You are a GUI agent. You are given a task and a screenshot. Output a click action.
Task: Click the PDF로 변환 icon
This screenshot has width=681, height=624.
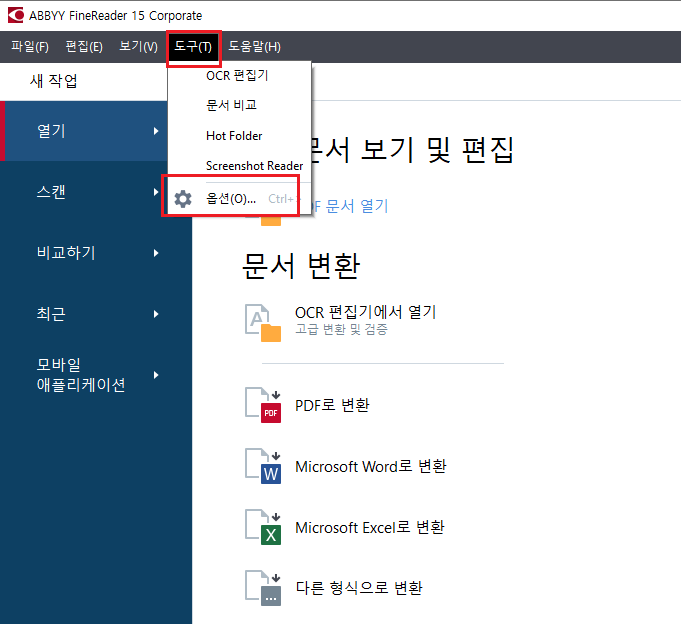[x=263, y=405]
